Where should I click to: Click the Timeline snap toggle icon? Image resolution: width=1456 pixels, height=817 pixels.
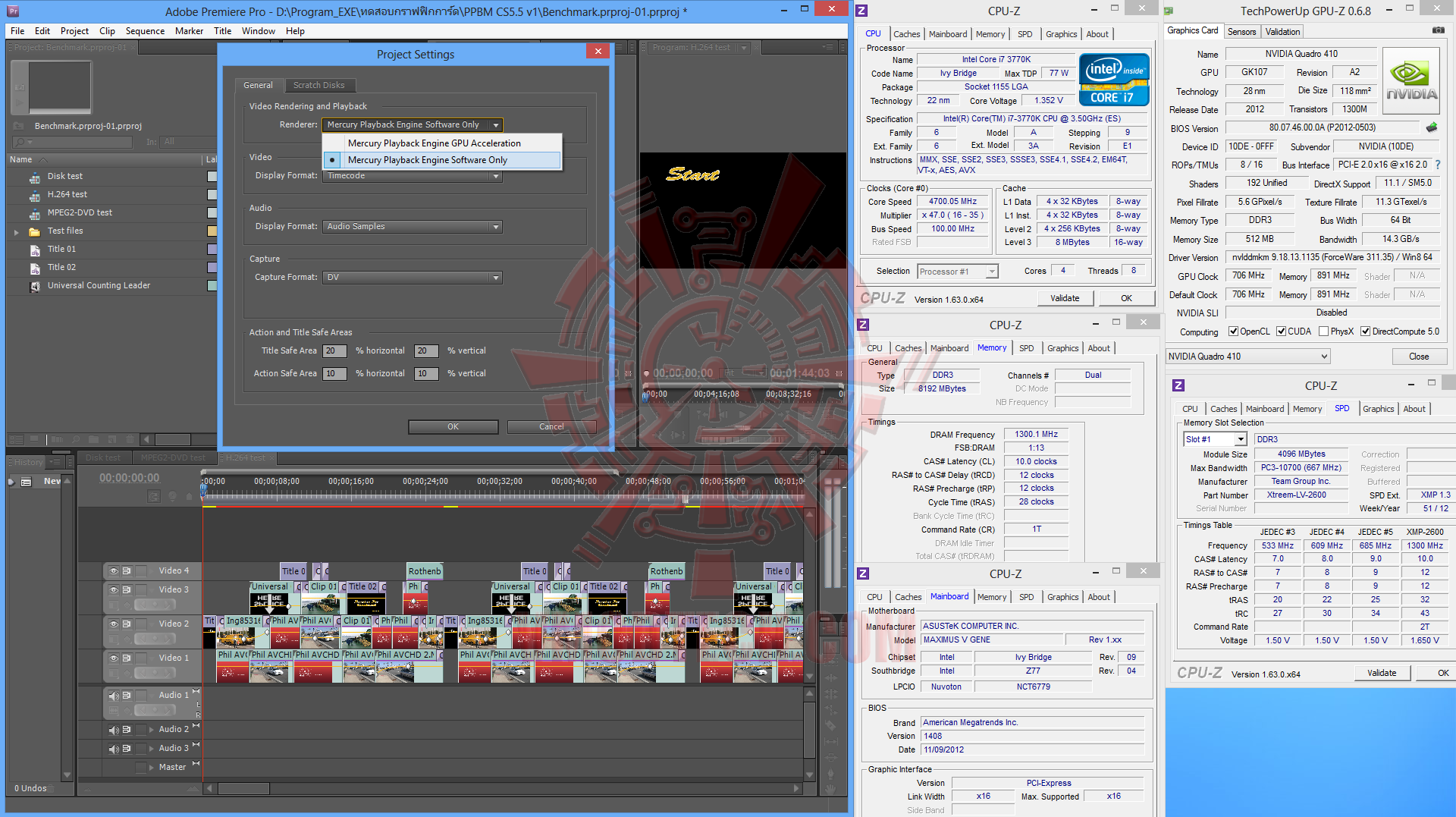(x=154, y=497)
